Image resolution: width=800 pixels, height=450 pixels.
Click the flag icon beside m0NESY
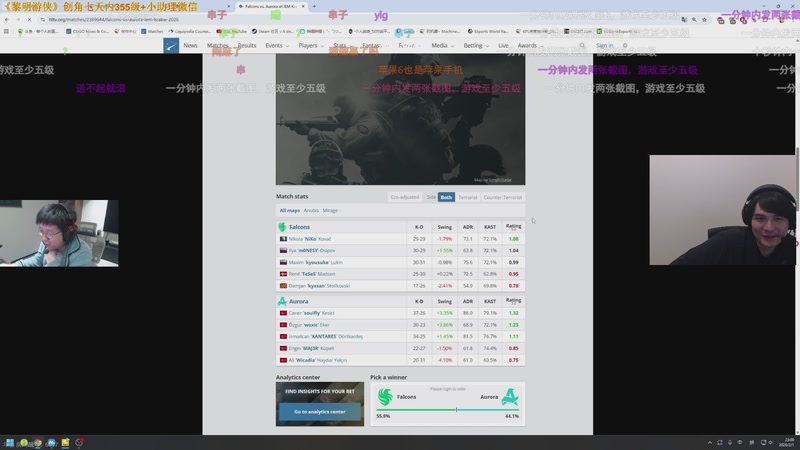coord(283,251)
